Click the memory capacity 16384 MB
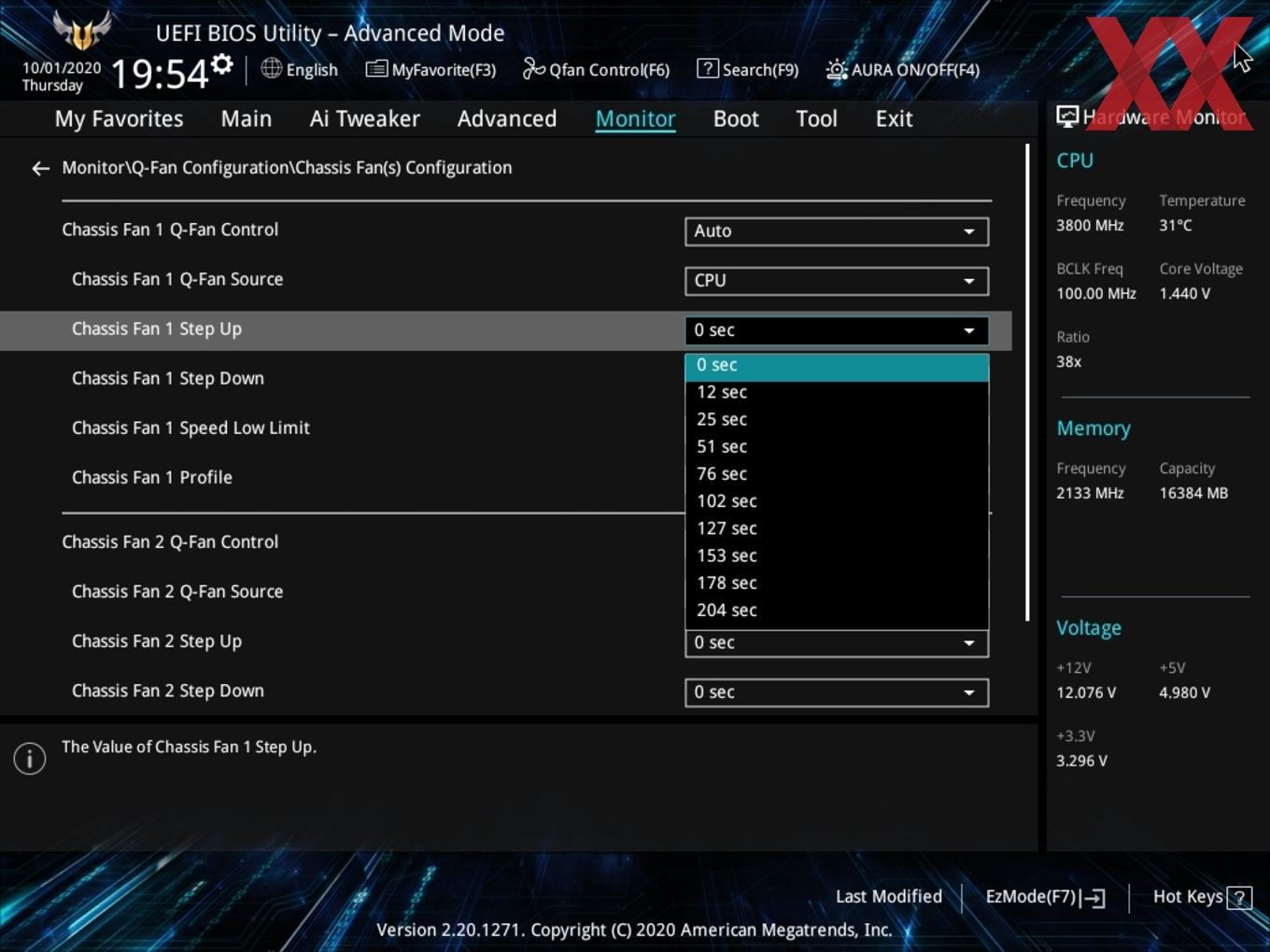Screen dimensions: 1270x952 tap(1193, 494)
